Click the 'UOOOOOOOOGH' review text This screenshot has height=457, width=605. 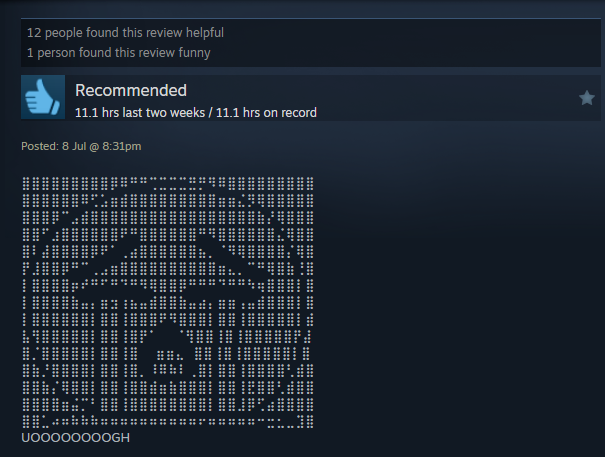pos(76,438)
